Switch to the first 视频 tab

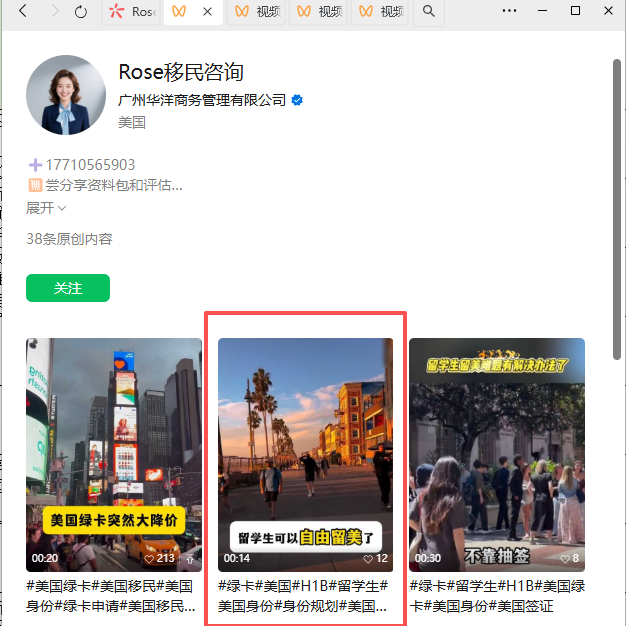(256, 12)
